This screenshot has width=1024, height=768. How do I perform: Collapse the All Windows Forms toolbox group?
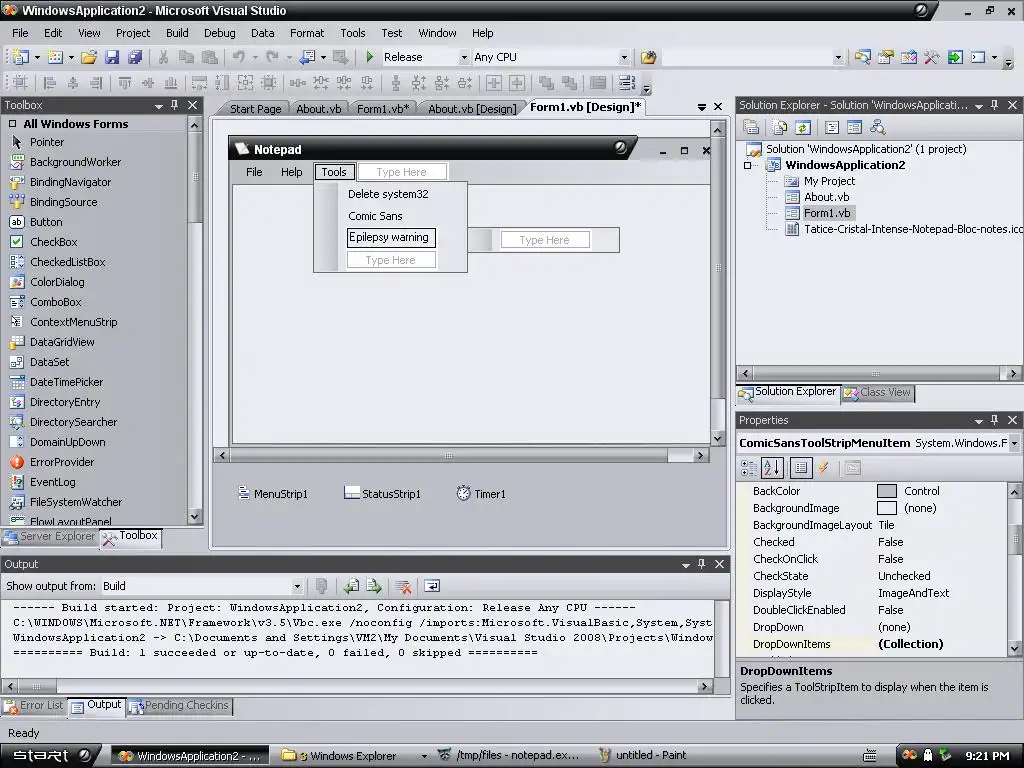click(12, 124)
